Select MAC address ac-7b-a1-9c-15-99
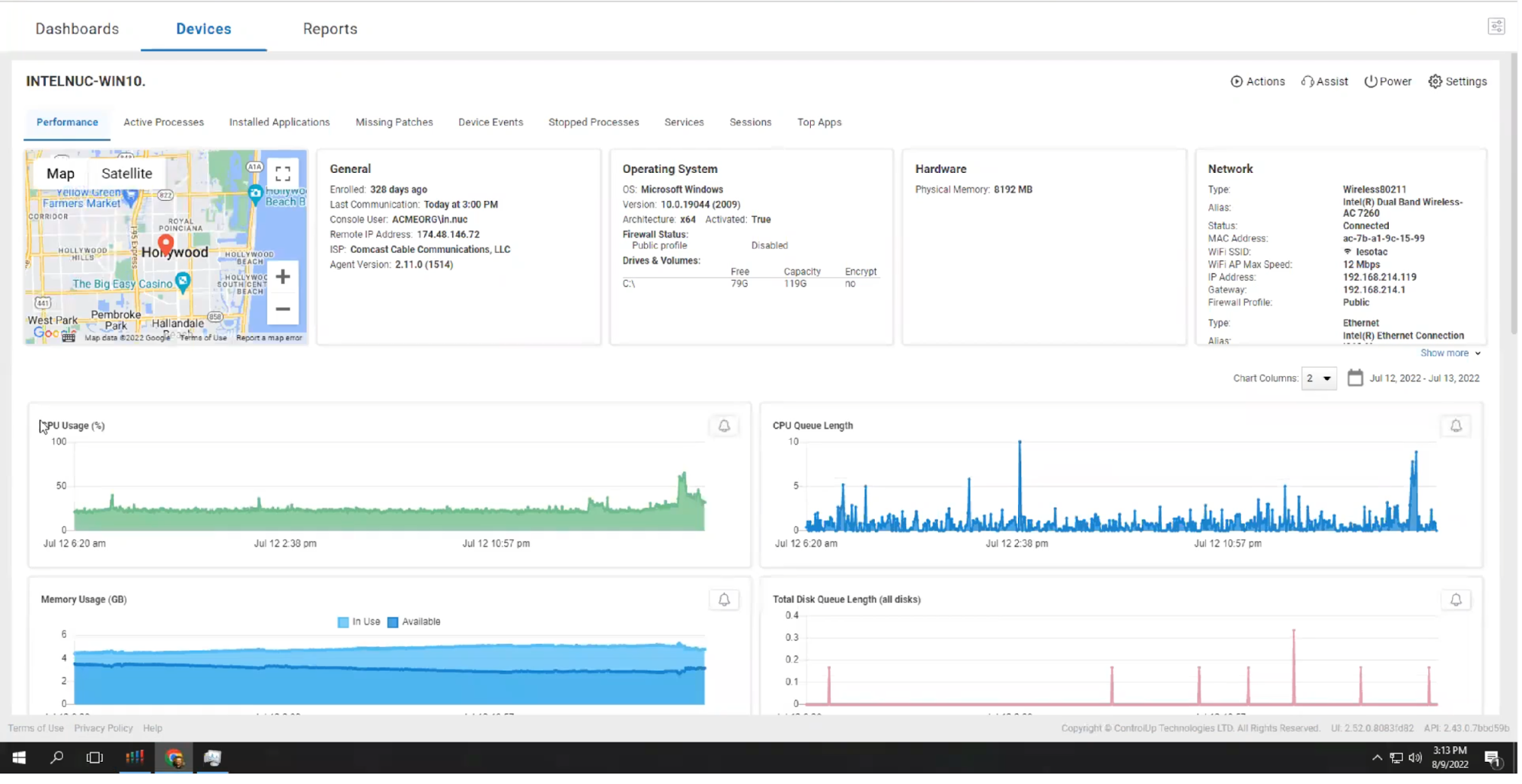This screenshot has width=1522, height=784. click(1384, 239)
